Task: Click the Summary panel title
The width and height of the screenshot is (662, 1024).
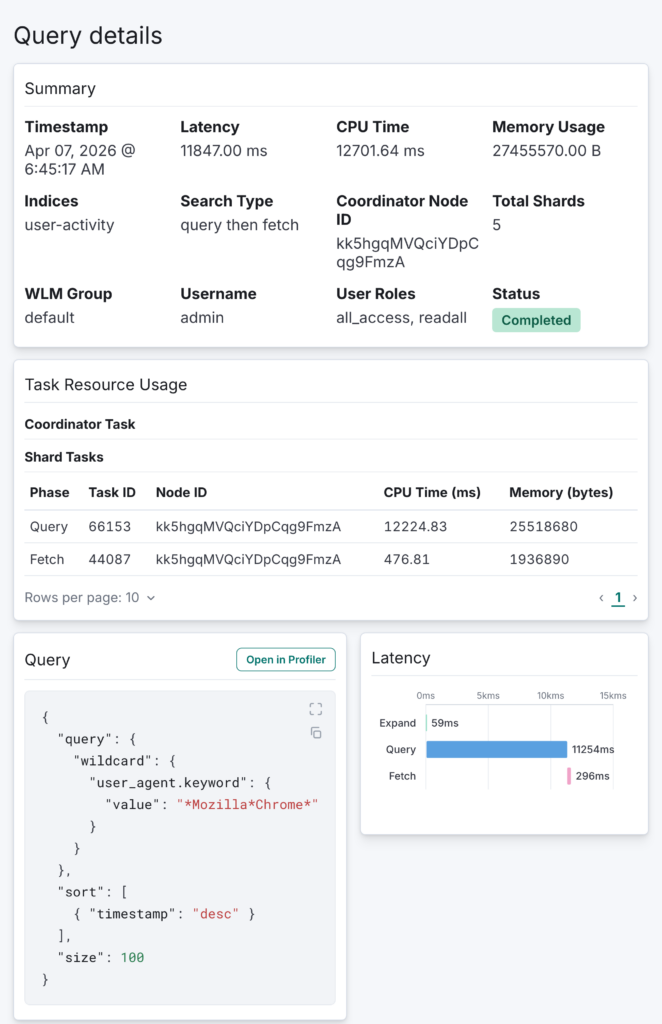Action: (60, 89)
